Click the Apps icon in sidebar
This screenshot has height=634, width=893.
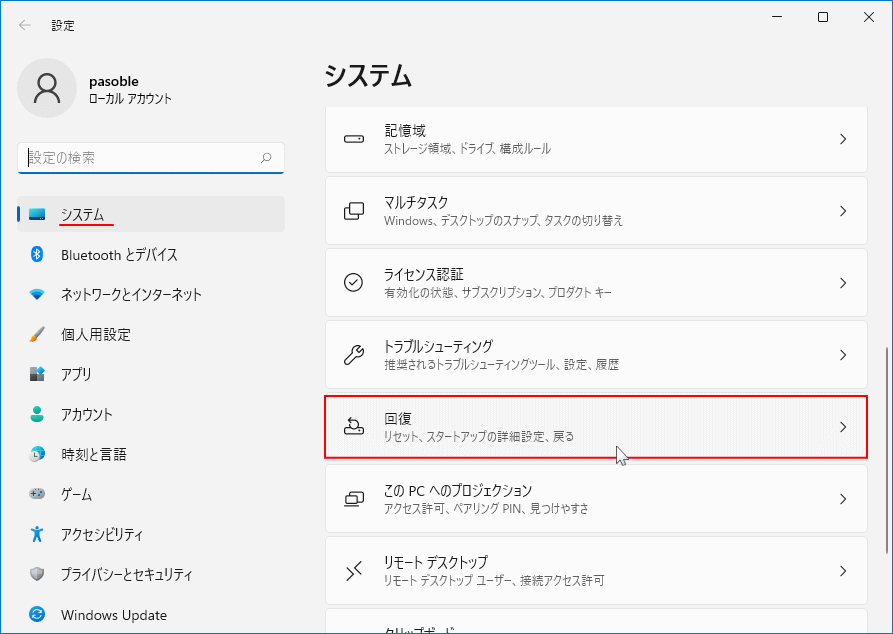[x=37, y=374]
